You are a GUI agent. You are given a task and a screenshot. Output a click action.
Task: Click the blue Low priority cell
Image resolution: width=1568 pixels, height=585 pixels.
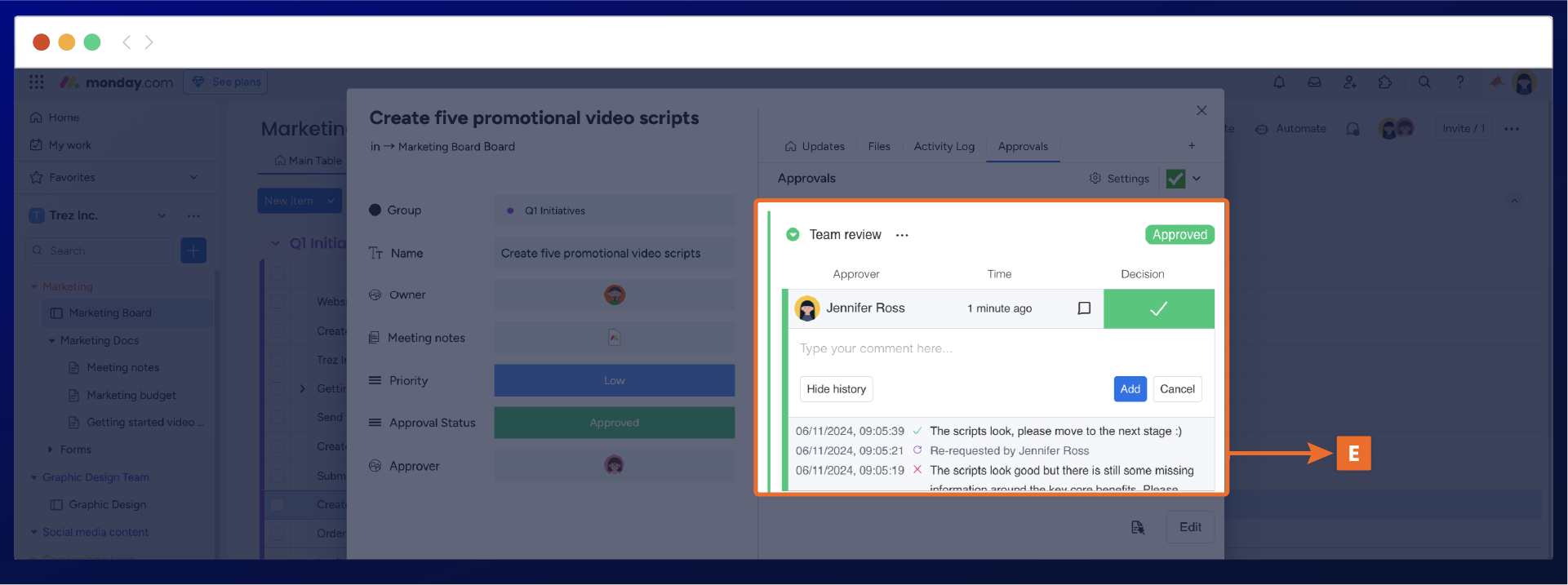coord(614,381)
